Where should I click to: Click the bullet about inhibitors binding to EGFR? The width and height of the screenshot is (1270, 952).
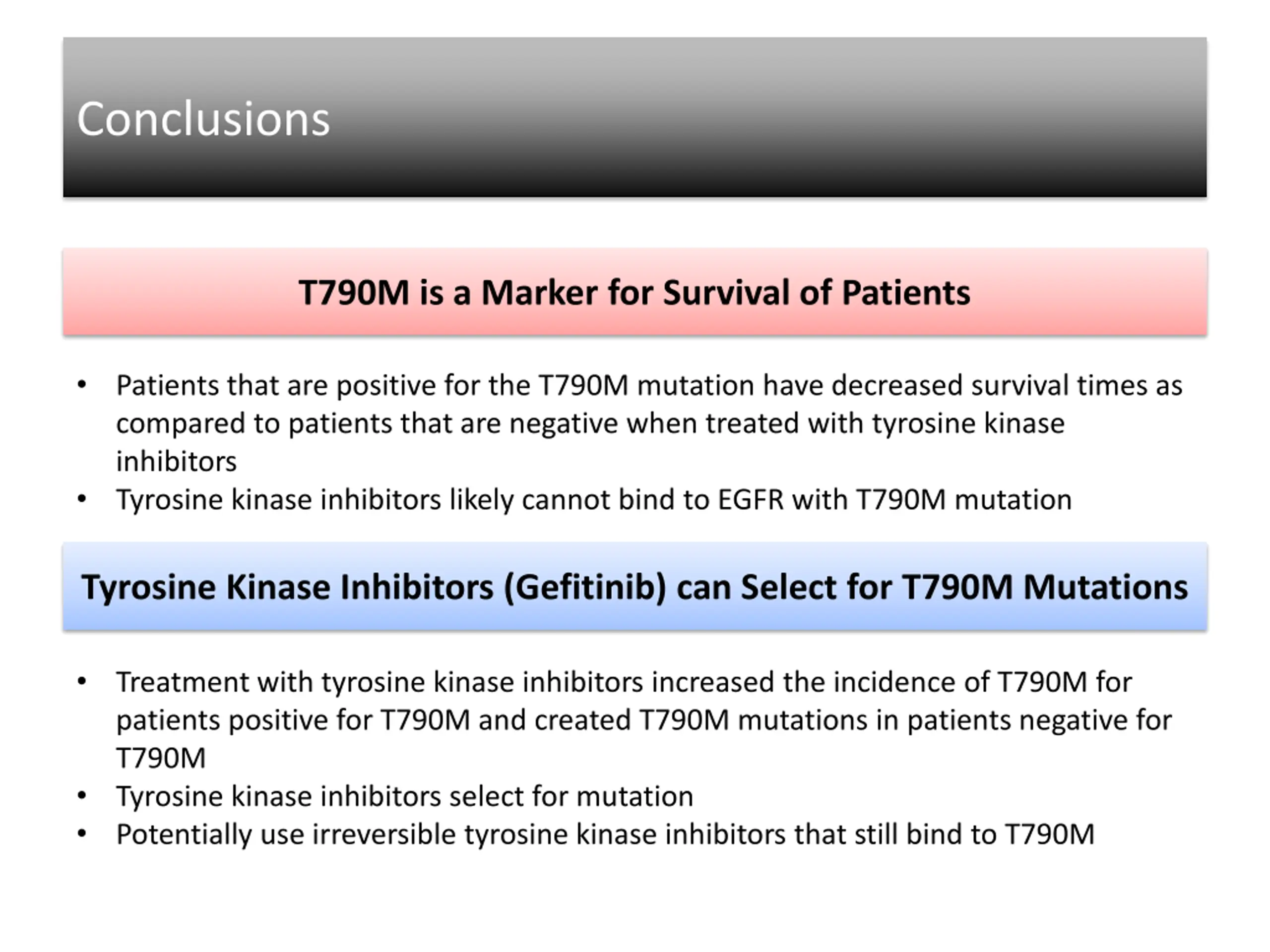(574, 500)
